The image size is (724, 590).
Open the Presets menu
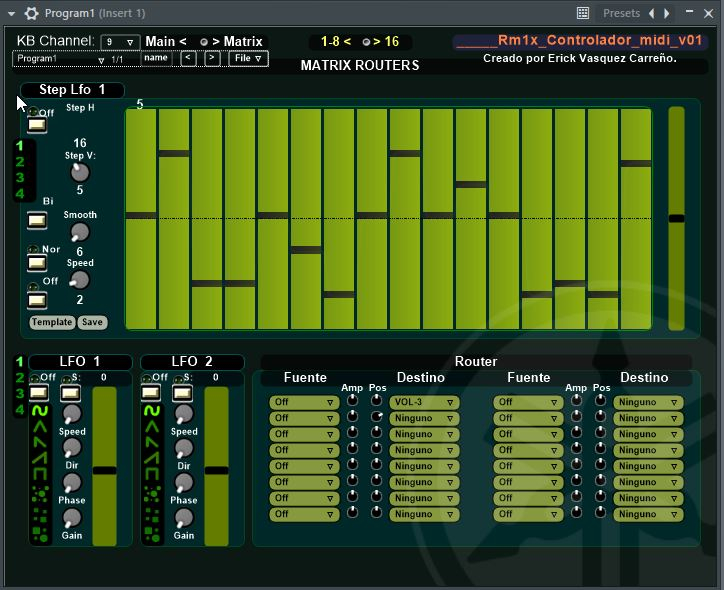click(621, 13)
